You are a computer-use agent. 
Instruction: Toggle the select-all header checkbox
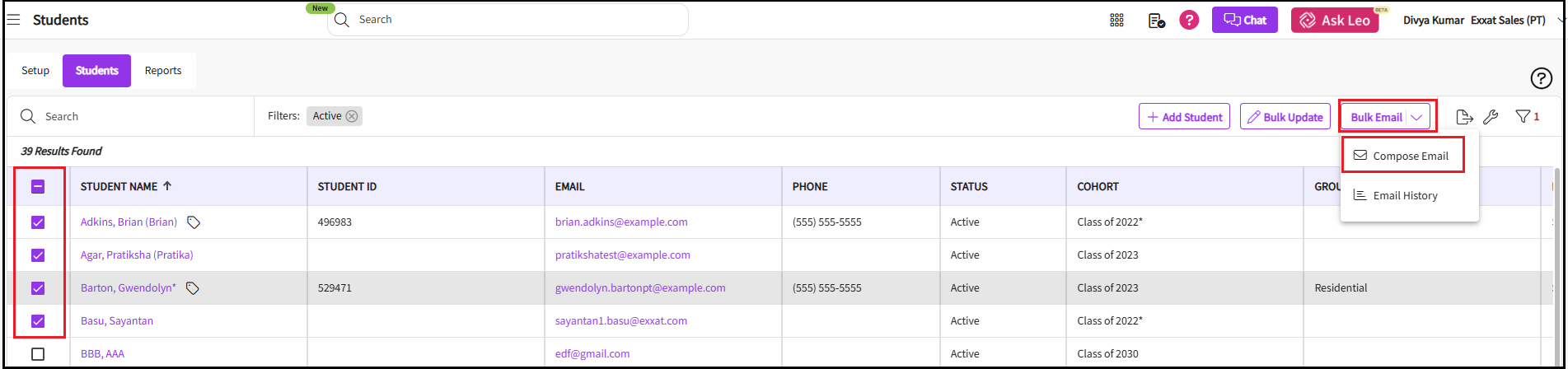click(x=38, y=187)
